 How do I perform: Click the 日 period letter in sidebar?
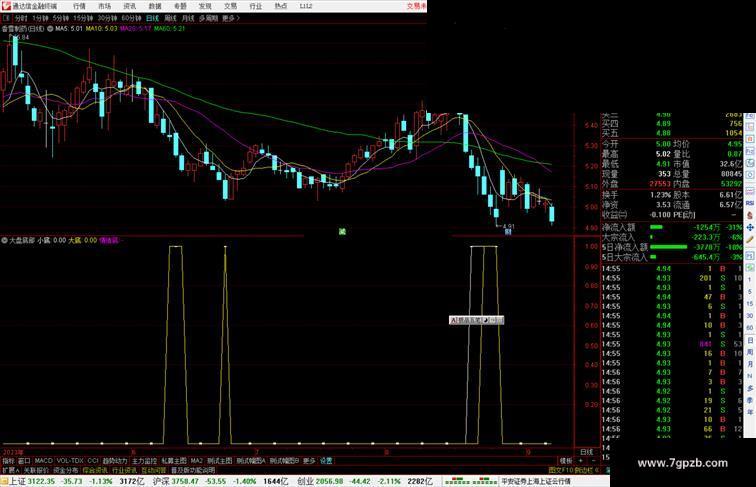coord(750,340)
